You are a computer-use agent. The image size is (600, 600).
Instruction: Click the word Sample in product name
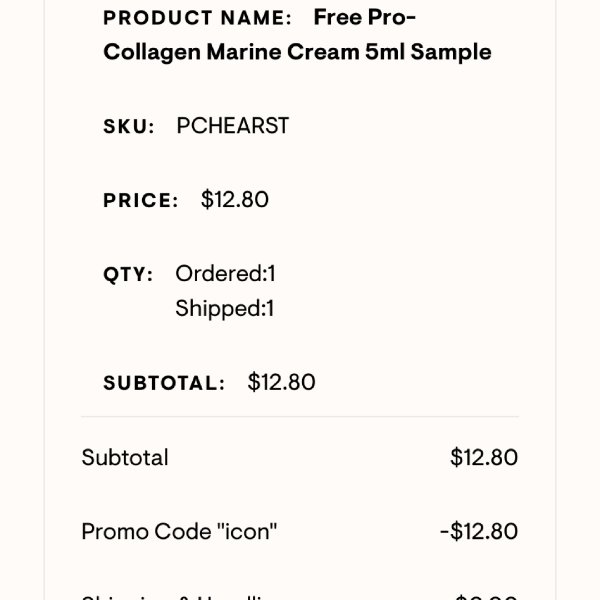pos(451,52)
